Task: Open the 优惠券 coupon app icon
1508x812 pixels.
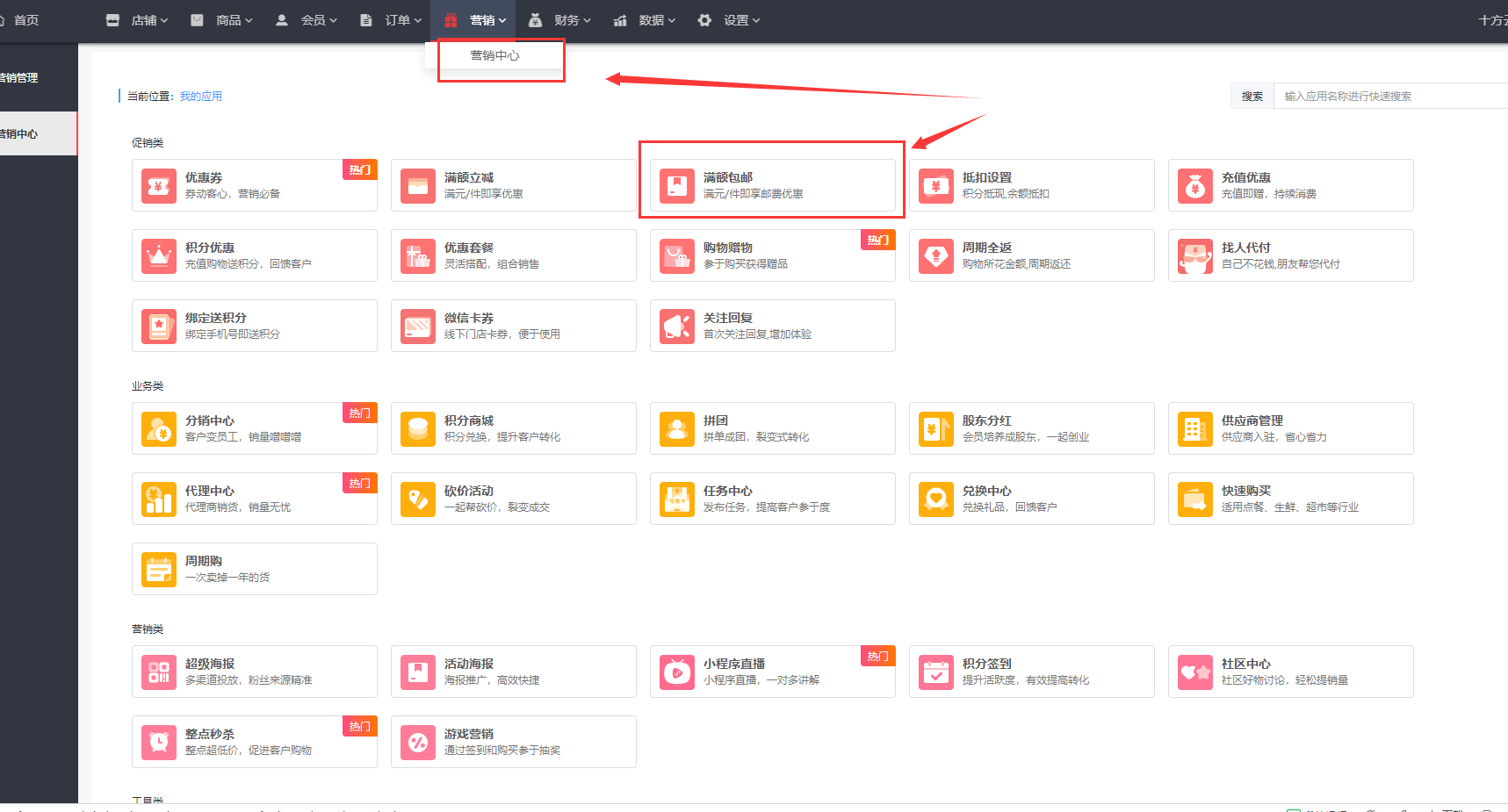Action: 159,185
